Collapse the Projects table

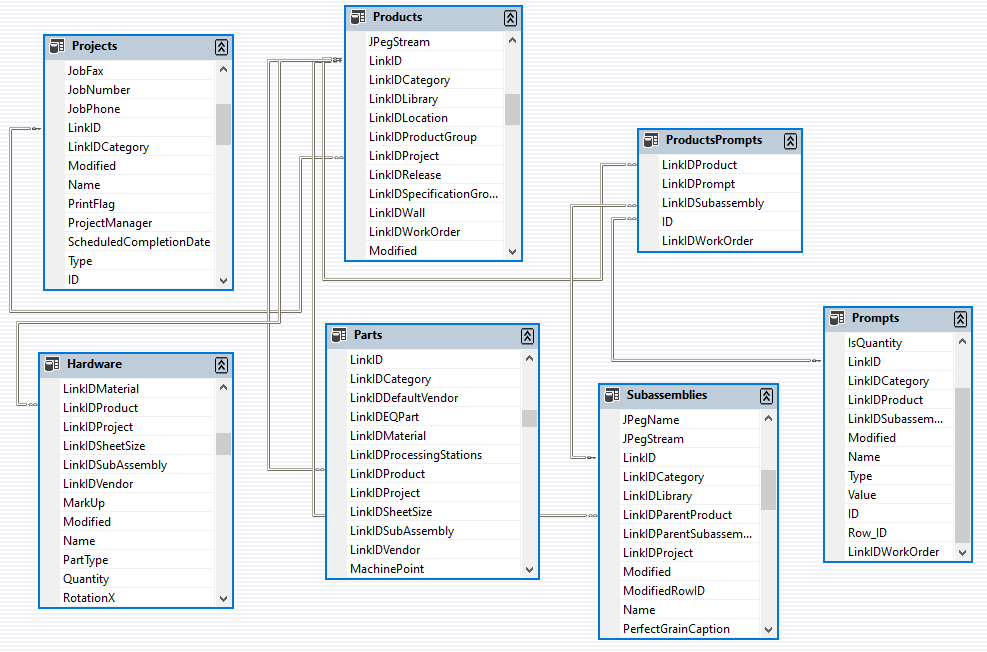222,47
